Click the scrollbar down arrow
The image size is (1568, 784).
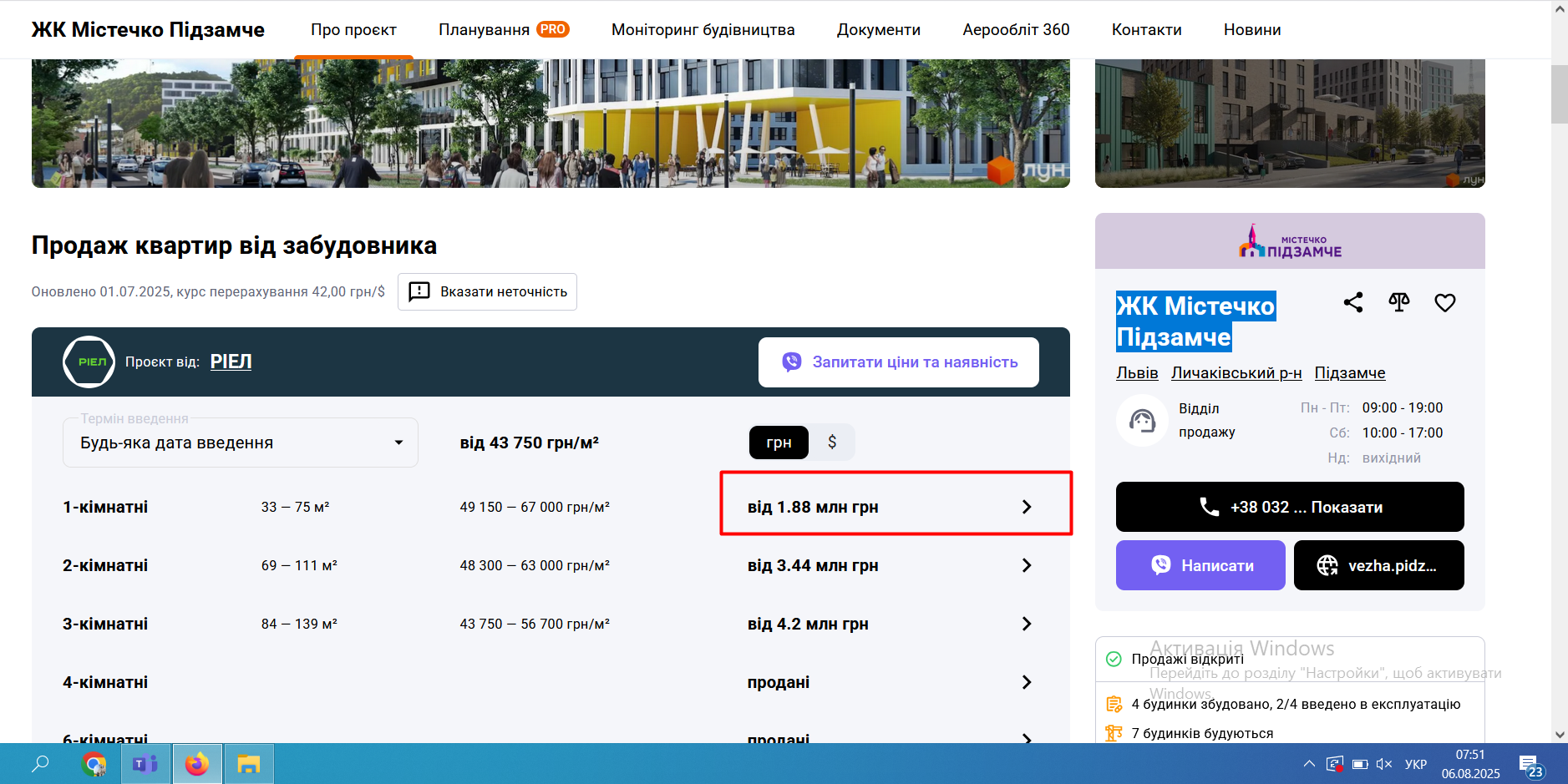tap(1560, 735)
